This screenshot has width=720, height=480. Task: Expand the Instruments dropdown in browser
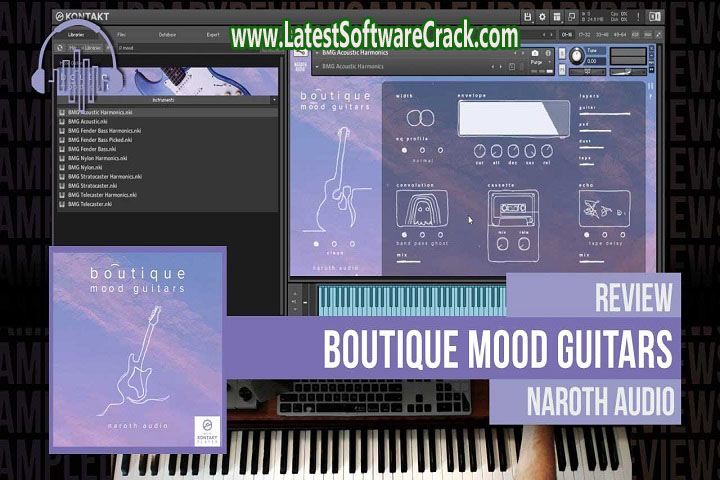coord(274,101)
